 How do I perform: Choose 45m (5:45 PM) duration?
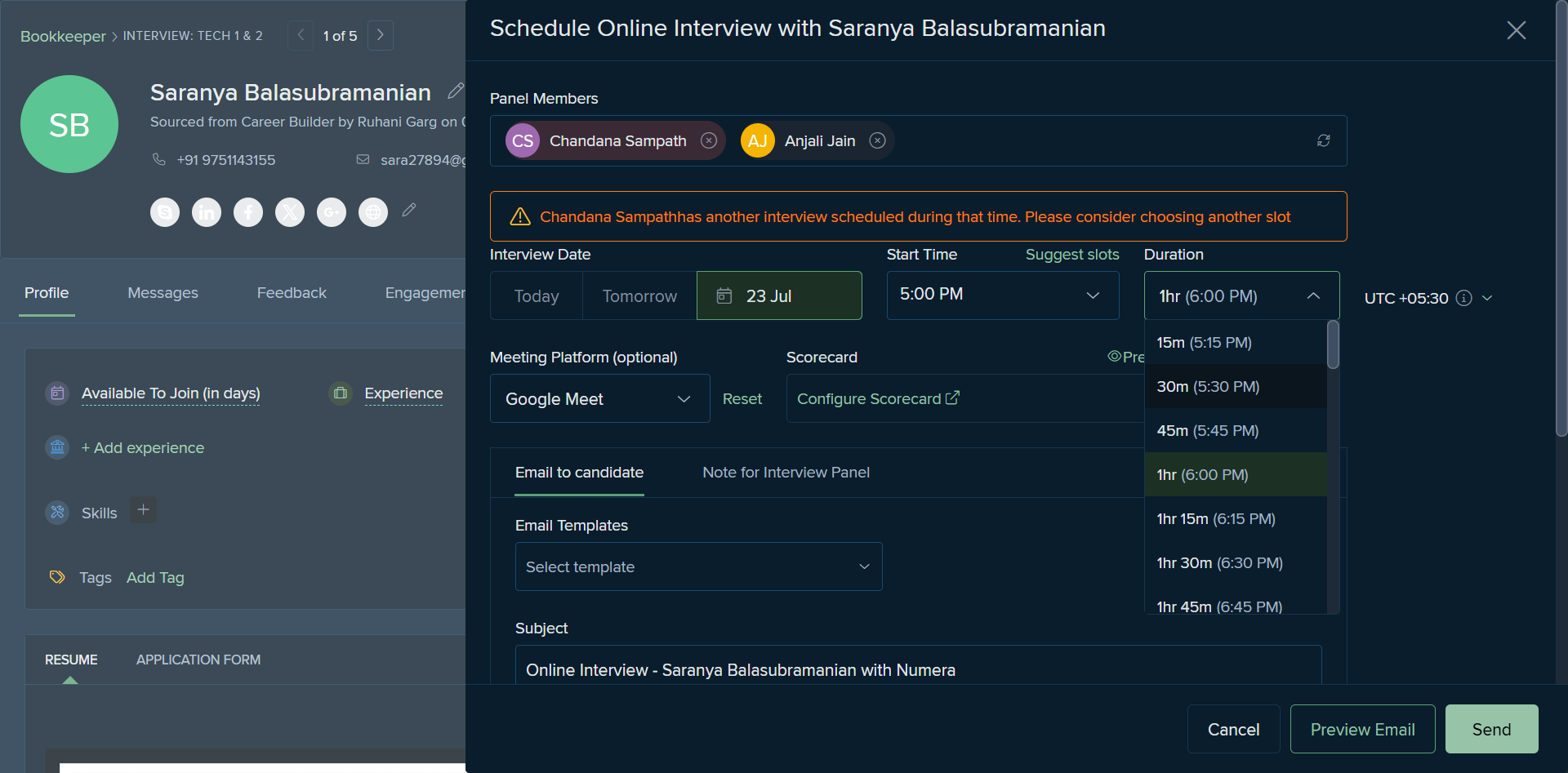pos(1236,430)
